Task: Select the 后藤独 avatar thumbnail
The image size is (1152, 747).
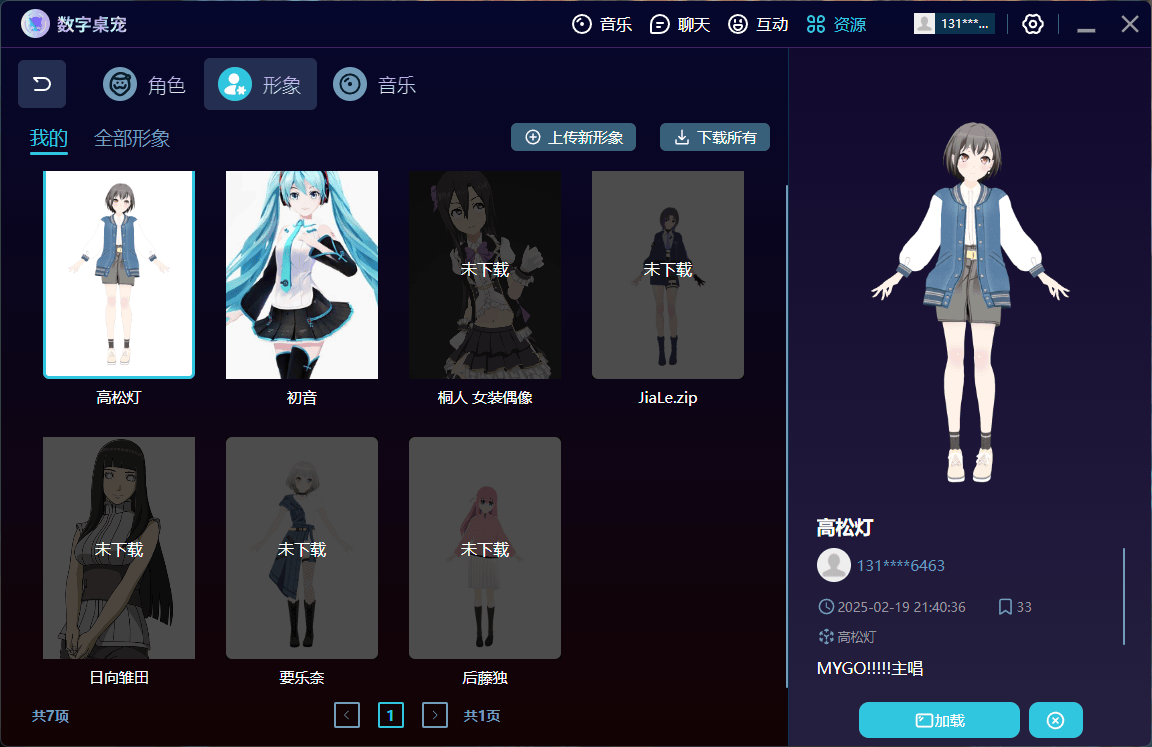Action: click(485, 548)
